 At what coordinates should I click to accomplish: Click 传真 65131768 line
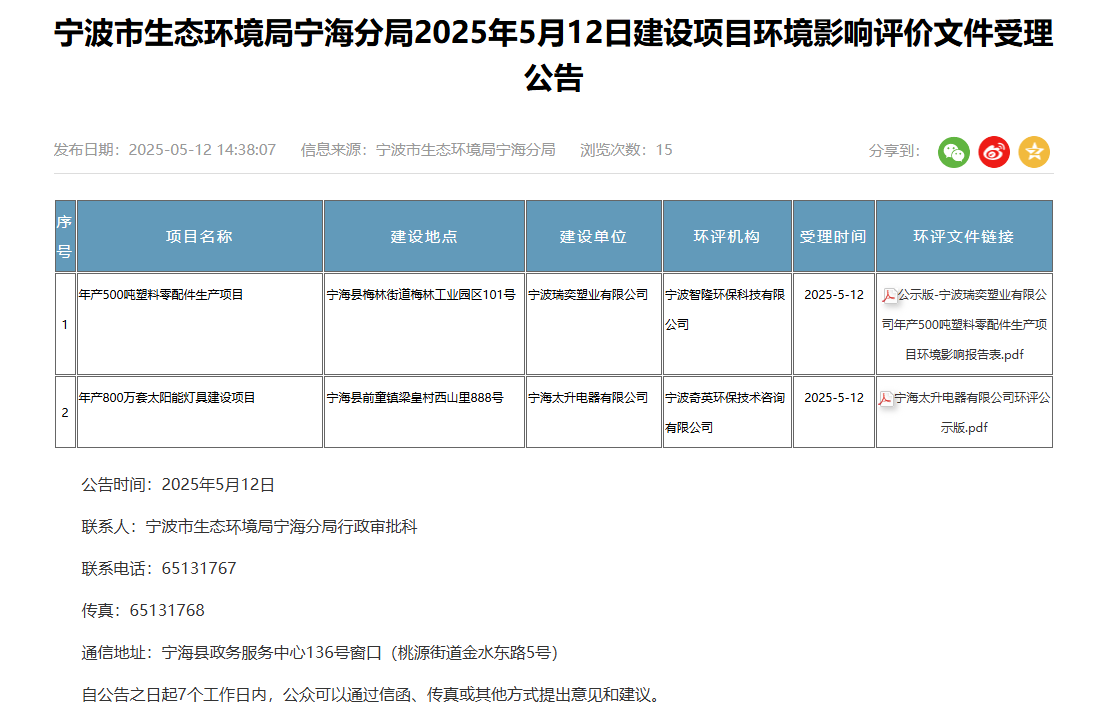143,610
